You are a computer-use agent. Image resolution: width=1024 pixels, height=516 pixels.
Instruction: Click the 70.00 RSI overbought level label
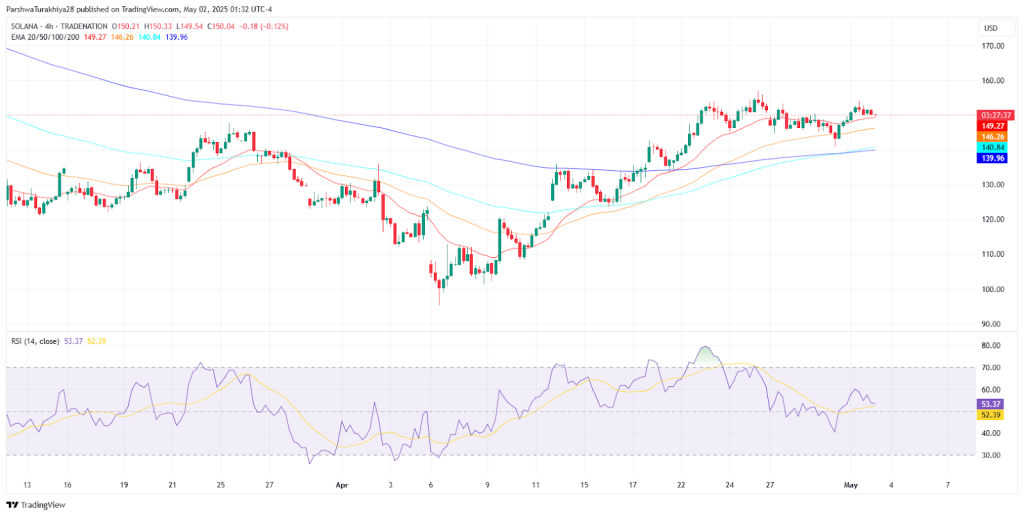(993, 368)
